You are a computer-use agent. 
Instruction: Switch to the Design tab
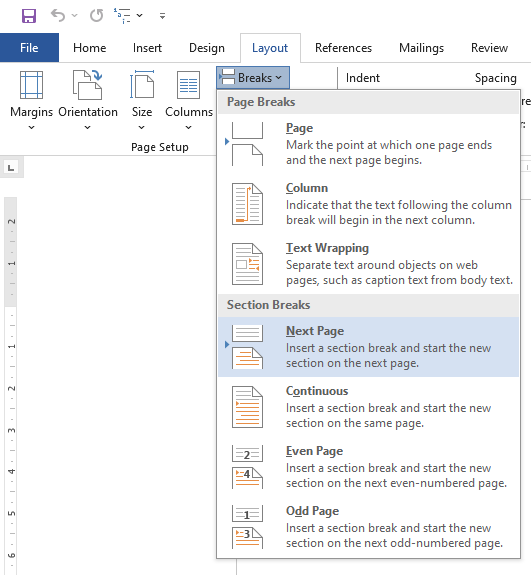coord(207,48)
